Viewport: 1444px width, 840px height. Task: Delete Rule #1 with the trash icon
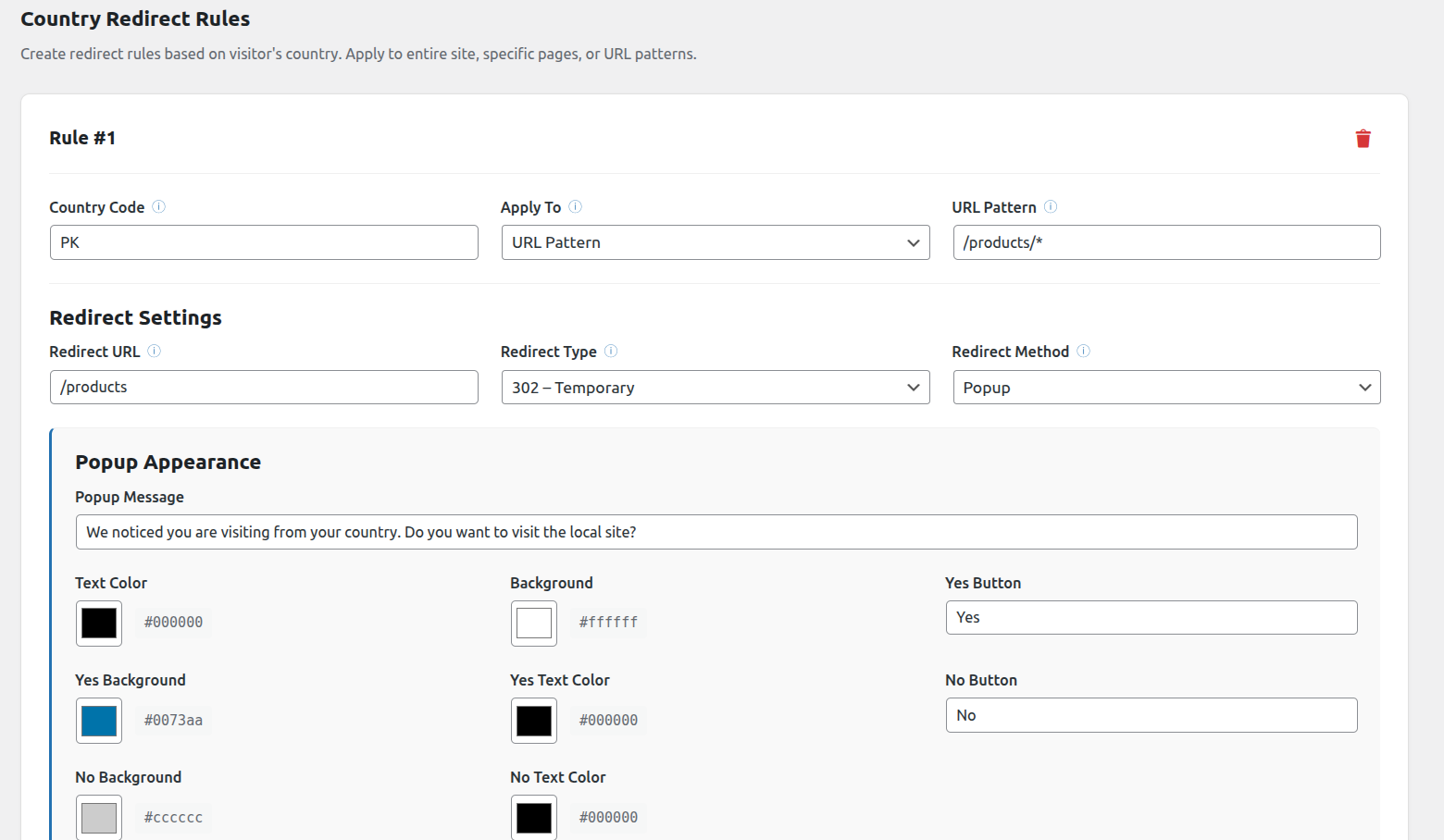click(1363, 139)
